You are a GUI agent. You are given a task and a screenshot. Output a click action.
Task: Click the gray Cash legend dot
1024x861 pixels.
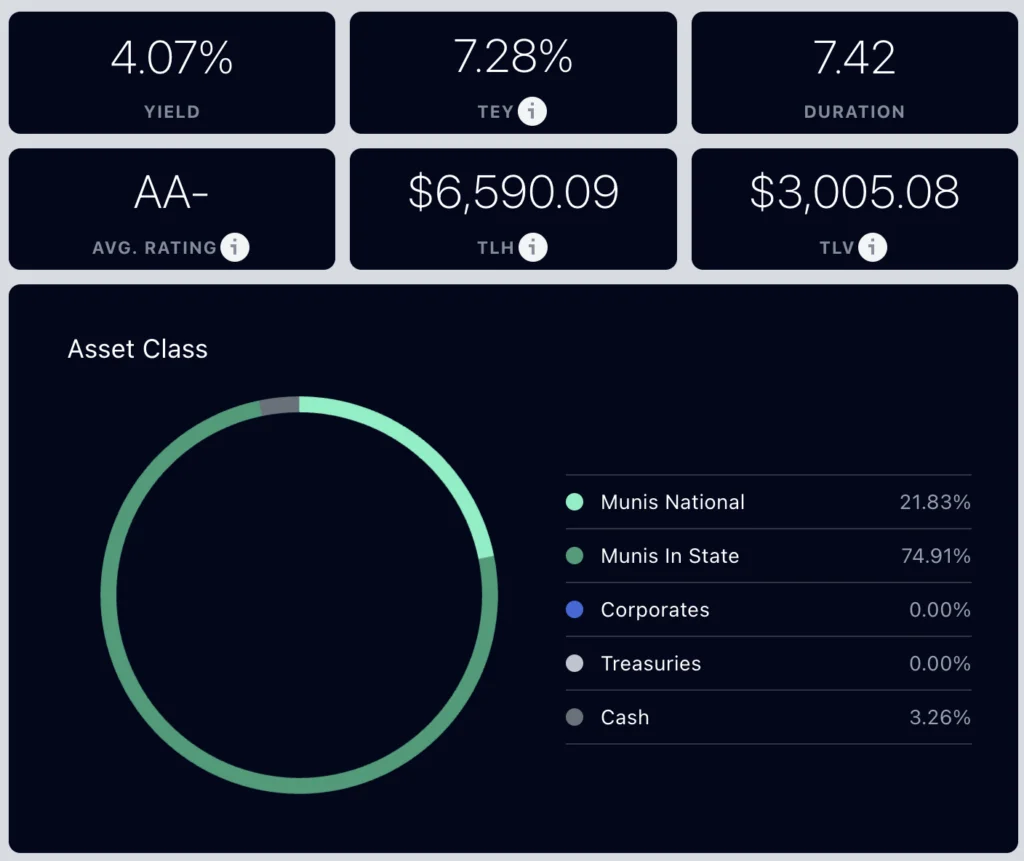[575, 717]
